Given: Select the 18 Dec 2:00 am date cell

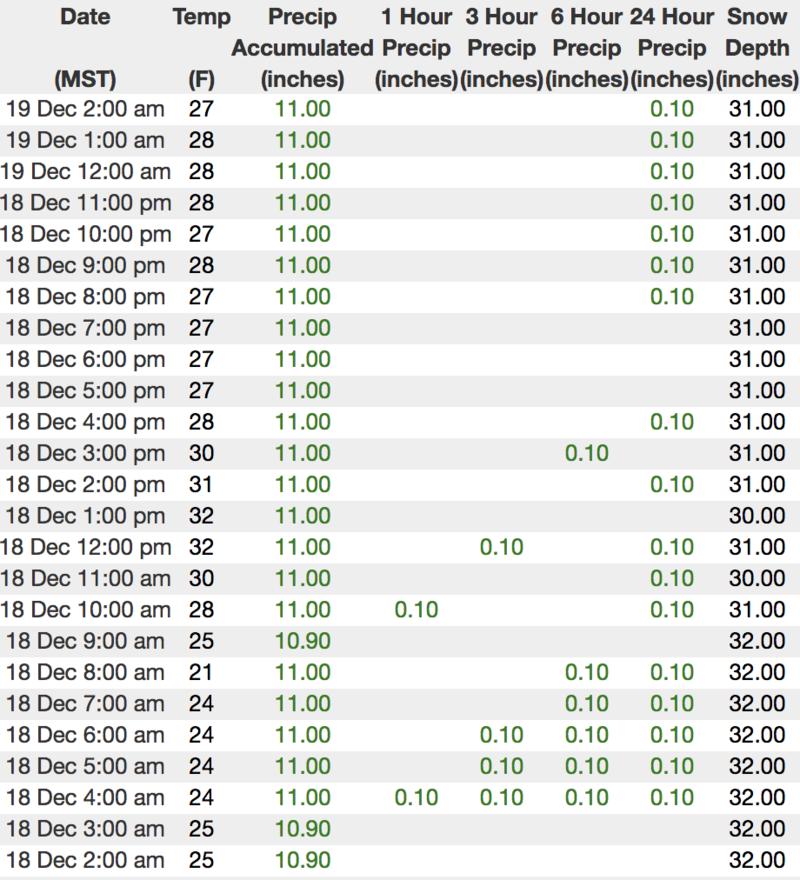Looking at the screenshot, I should click(x=85, y=860).
